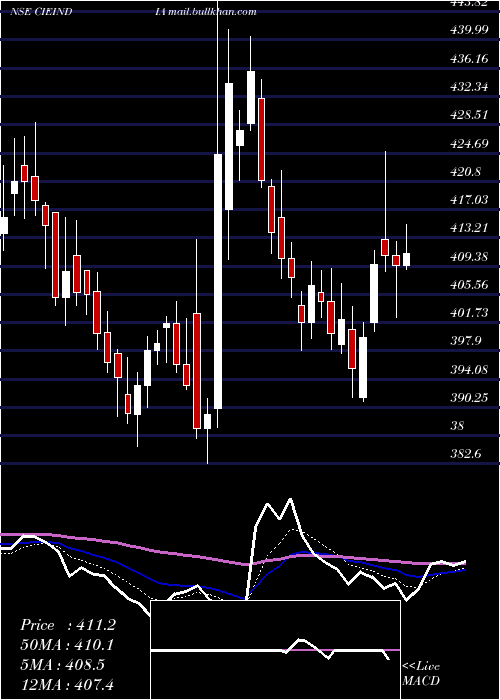The image size is (500, 700).
Task: Click the 382.6 price axis label
Action: pos(465,454)
